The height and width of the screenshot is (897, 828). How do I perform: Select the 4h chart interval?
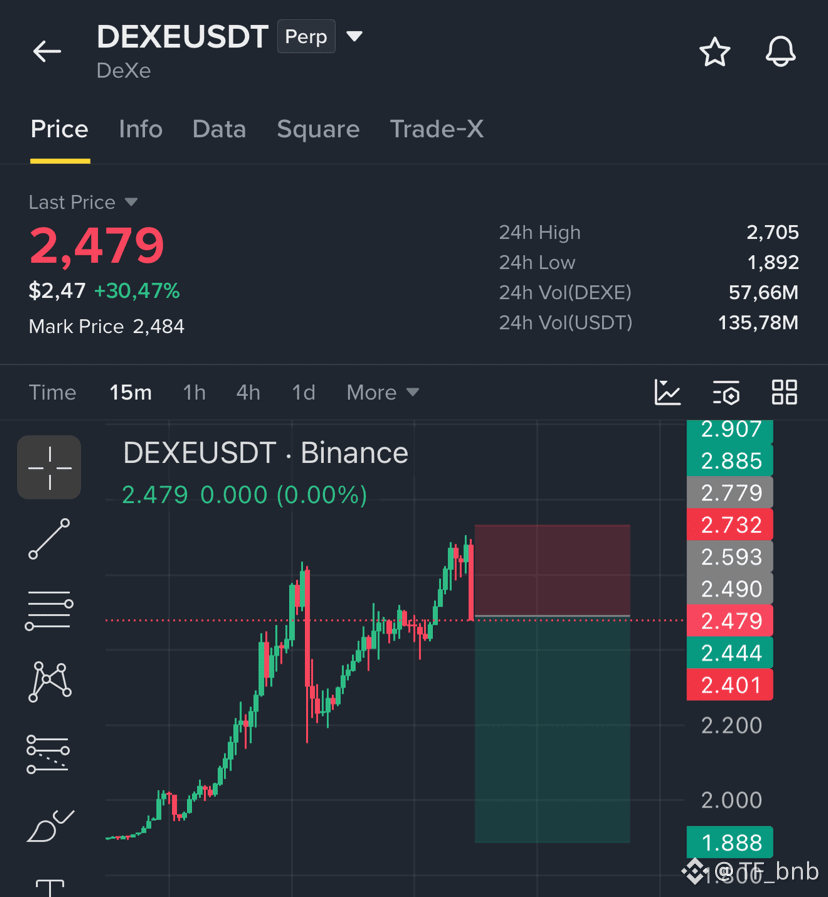tap(248, 393)
